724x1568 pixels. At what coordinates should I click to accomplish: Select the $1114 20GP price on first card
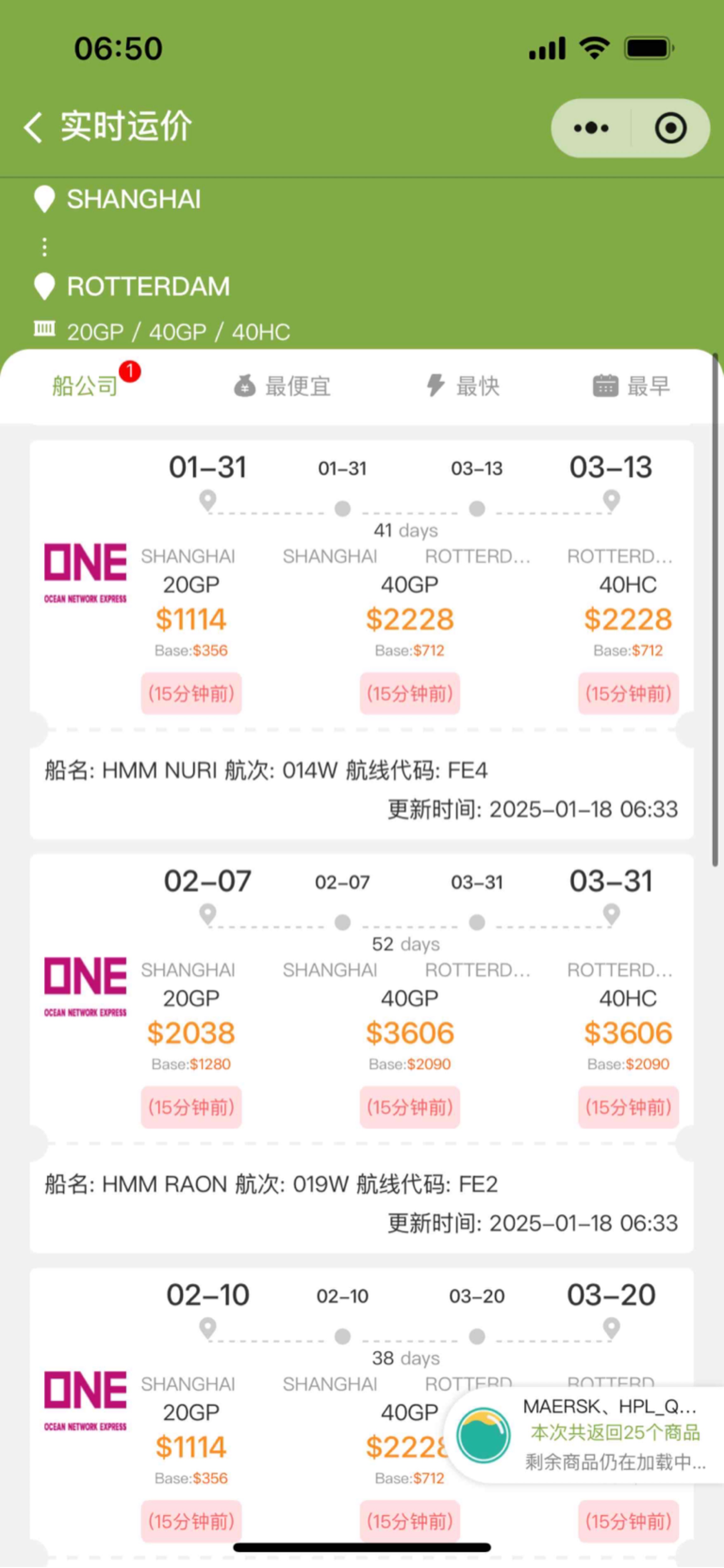point(191,619)
